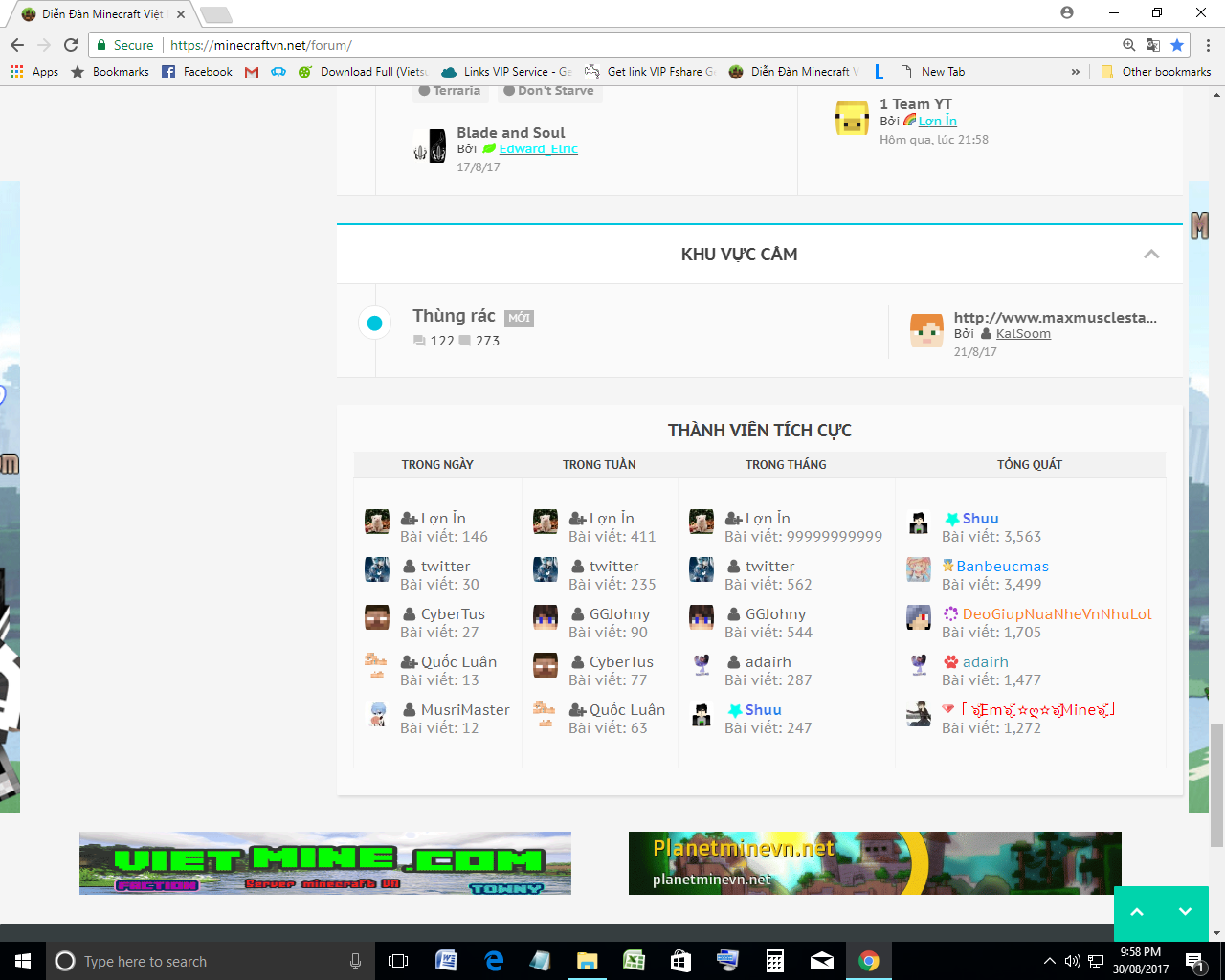
Task: Open File Explorer from the taskbar
Action: 587,961
